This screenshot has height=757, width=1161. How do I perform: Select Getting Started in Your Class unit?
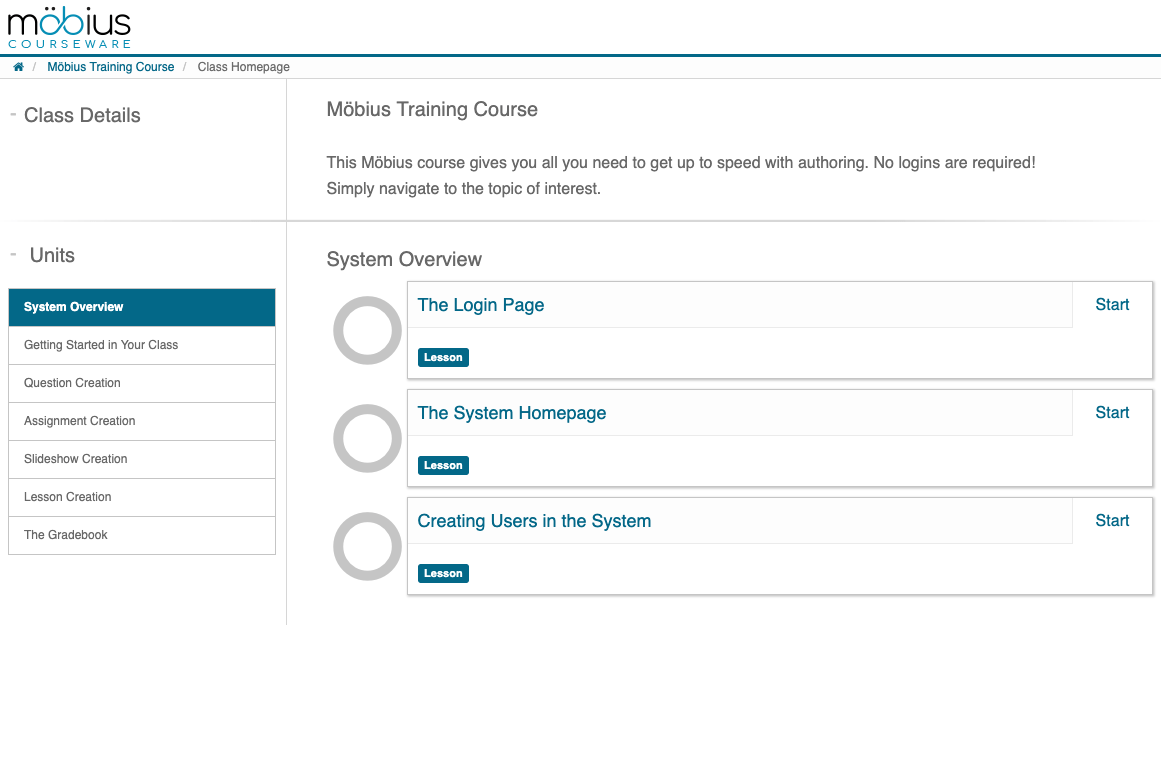pyautogui.click(x=142, y=345)
